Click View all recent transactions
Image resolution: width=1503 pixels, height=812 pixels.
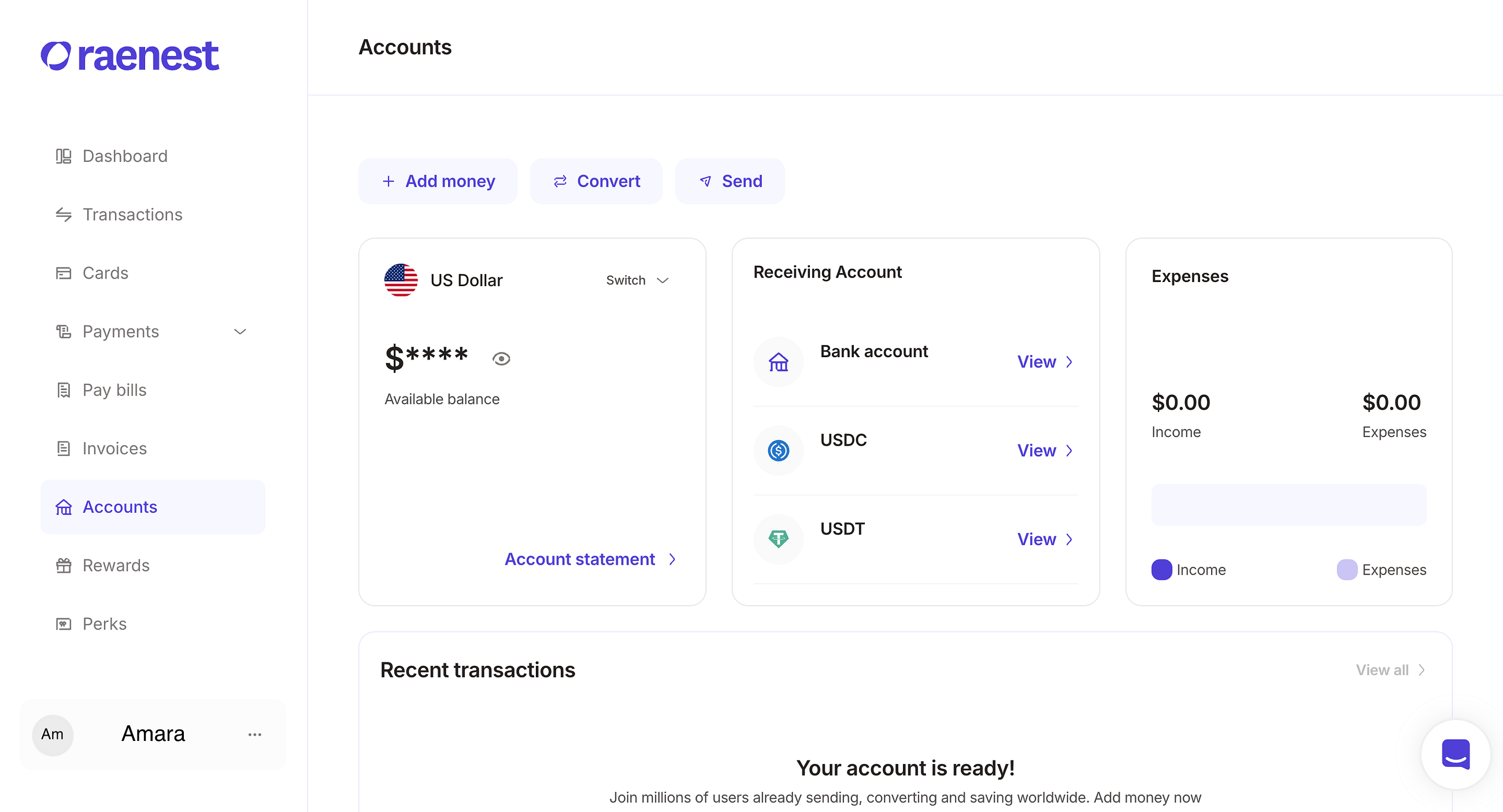coord(1391,670)
